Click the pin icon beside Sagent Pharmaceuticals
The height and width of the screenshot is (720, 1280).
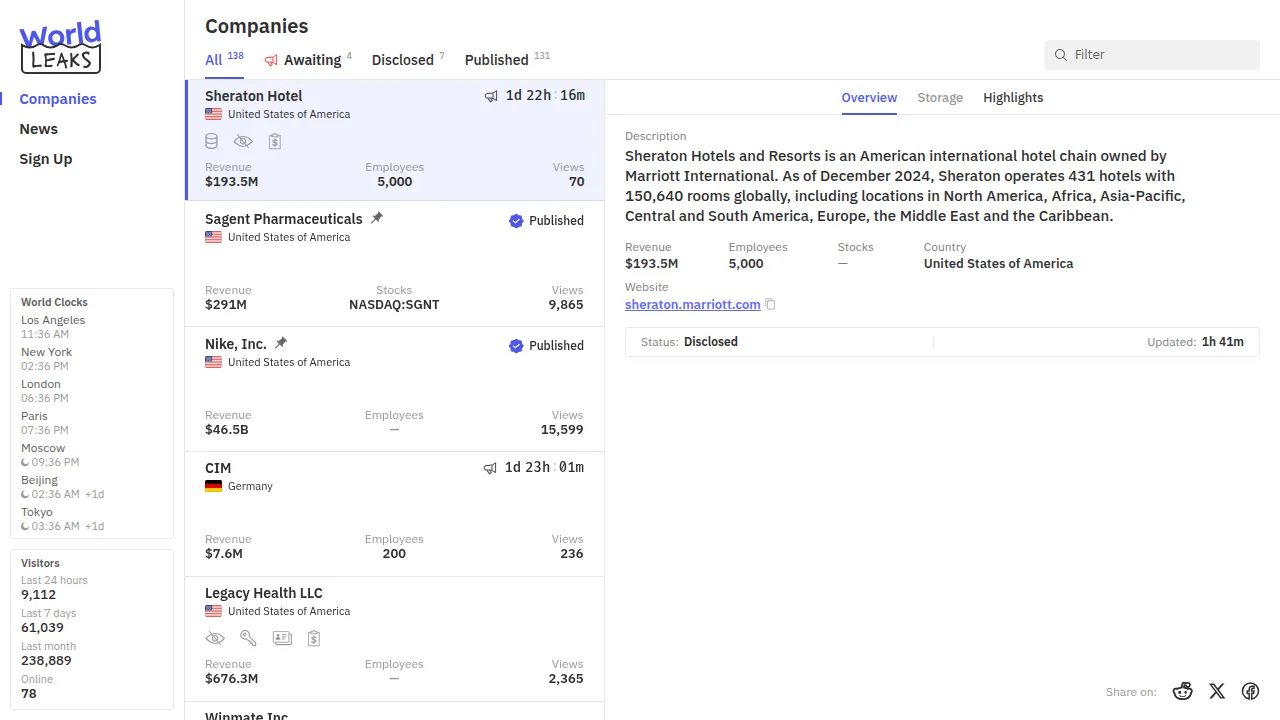(377, 218)
